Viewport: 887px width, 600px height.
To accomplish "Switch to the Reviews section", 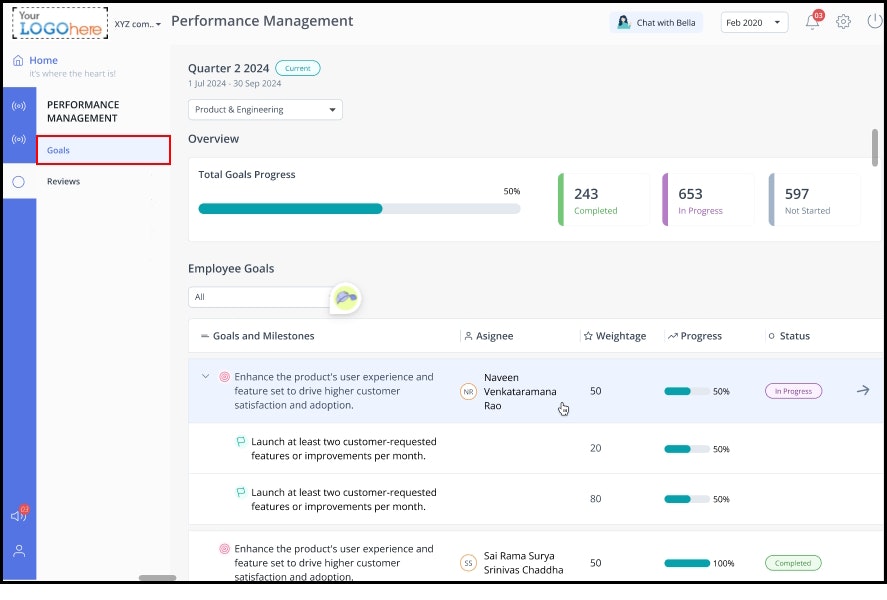I will (62, 181).
